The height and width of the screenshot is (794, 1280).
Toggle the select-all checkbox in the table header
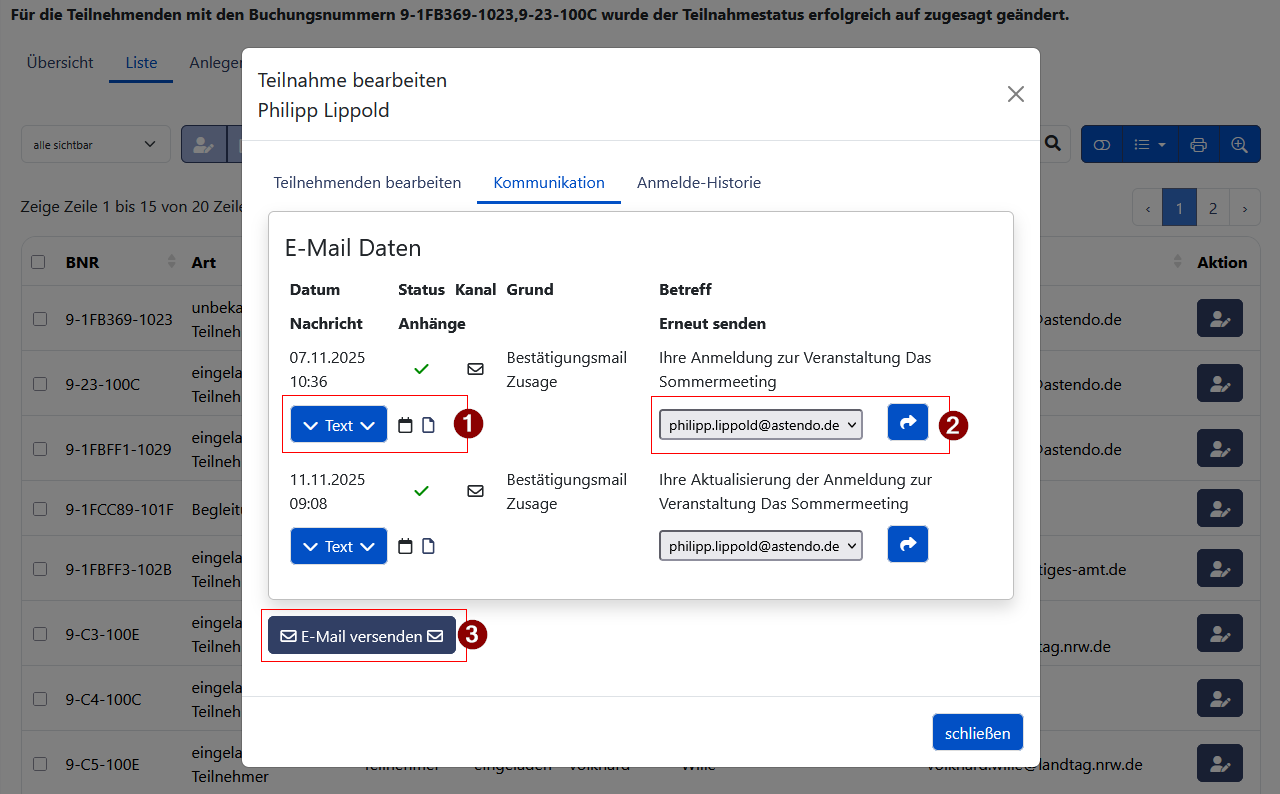(37, 261)
